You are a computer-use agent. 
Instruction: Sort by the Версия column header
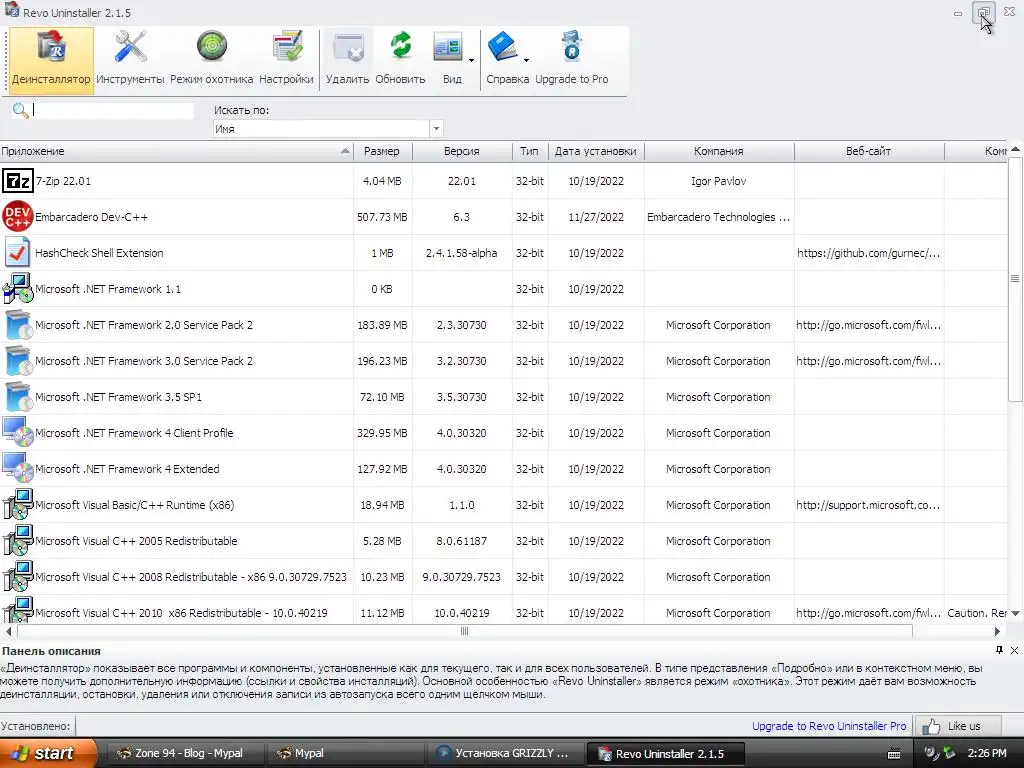[x=462, y=151]
